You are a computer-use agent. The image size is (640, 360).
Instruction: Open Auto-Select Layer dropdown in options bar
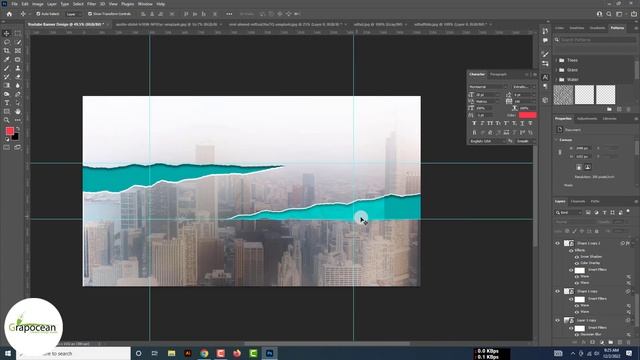click(x=73, y=14)
